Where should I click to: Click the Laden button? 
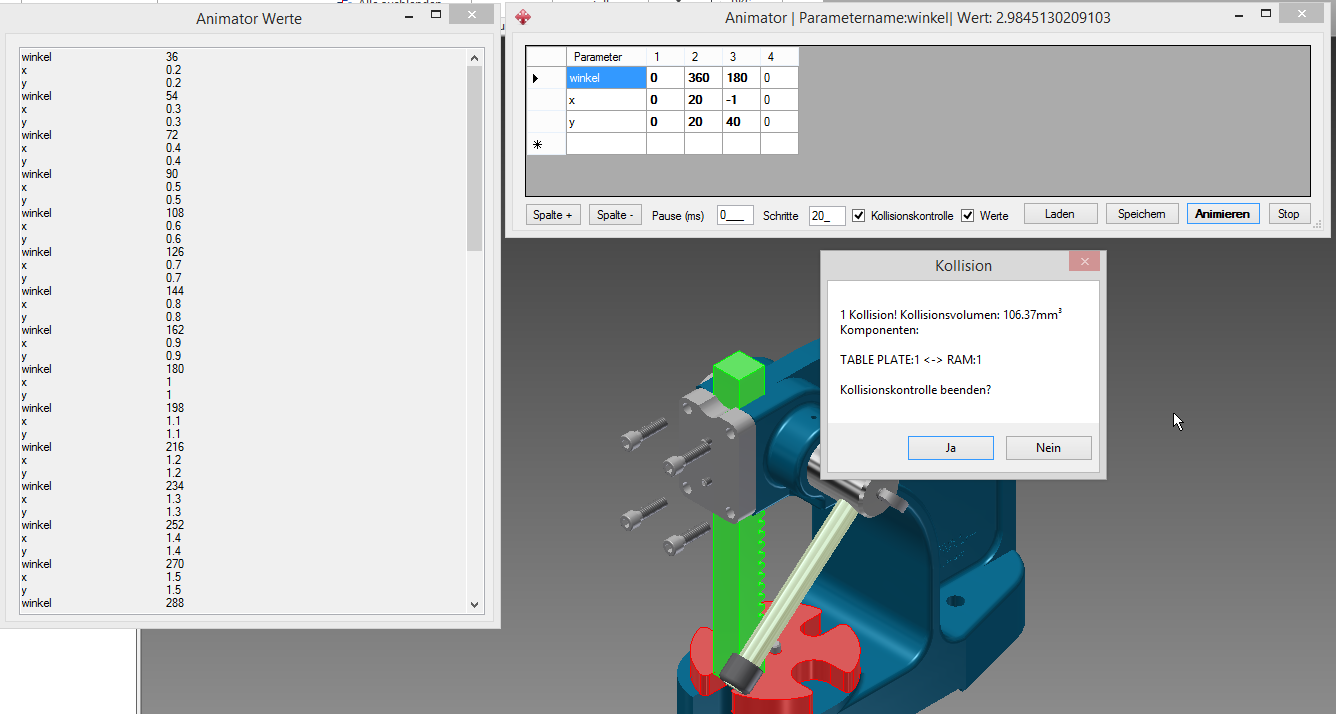pyautogui.click(x=1060, y=214)
